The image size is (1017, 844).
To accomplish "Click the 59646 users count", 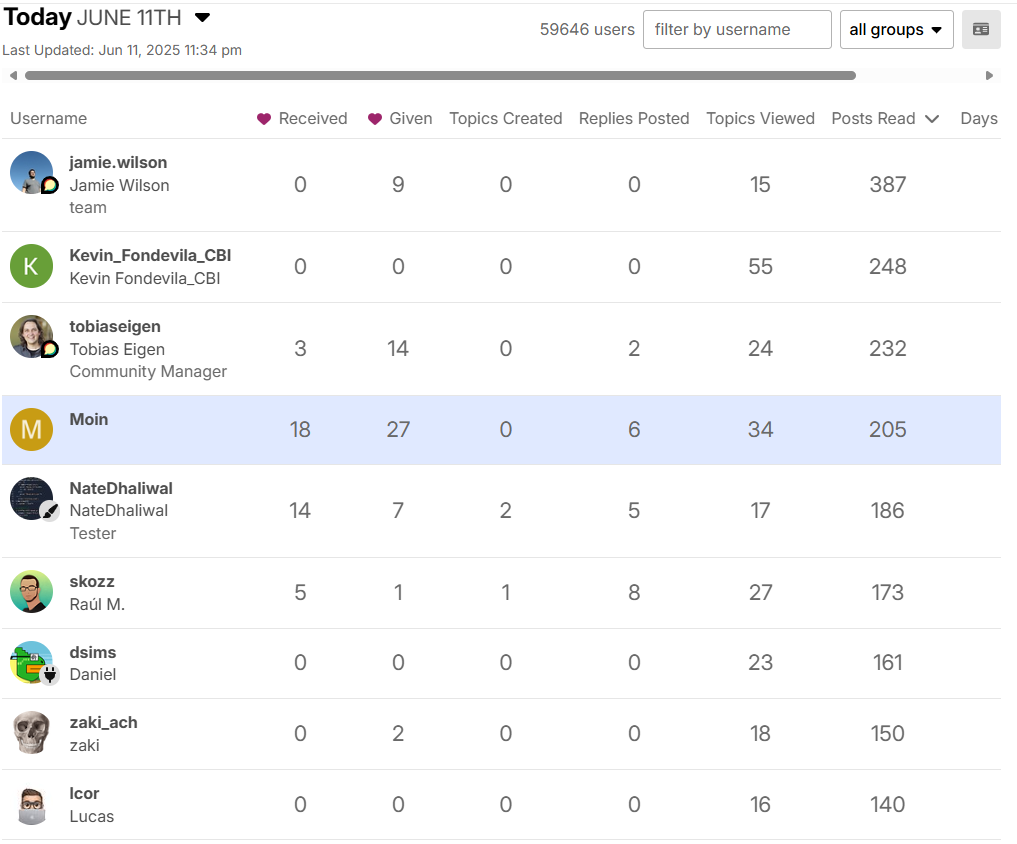I will [587, 29].
